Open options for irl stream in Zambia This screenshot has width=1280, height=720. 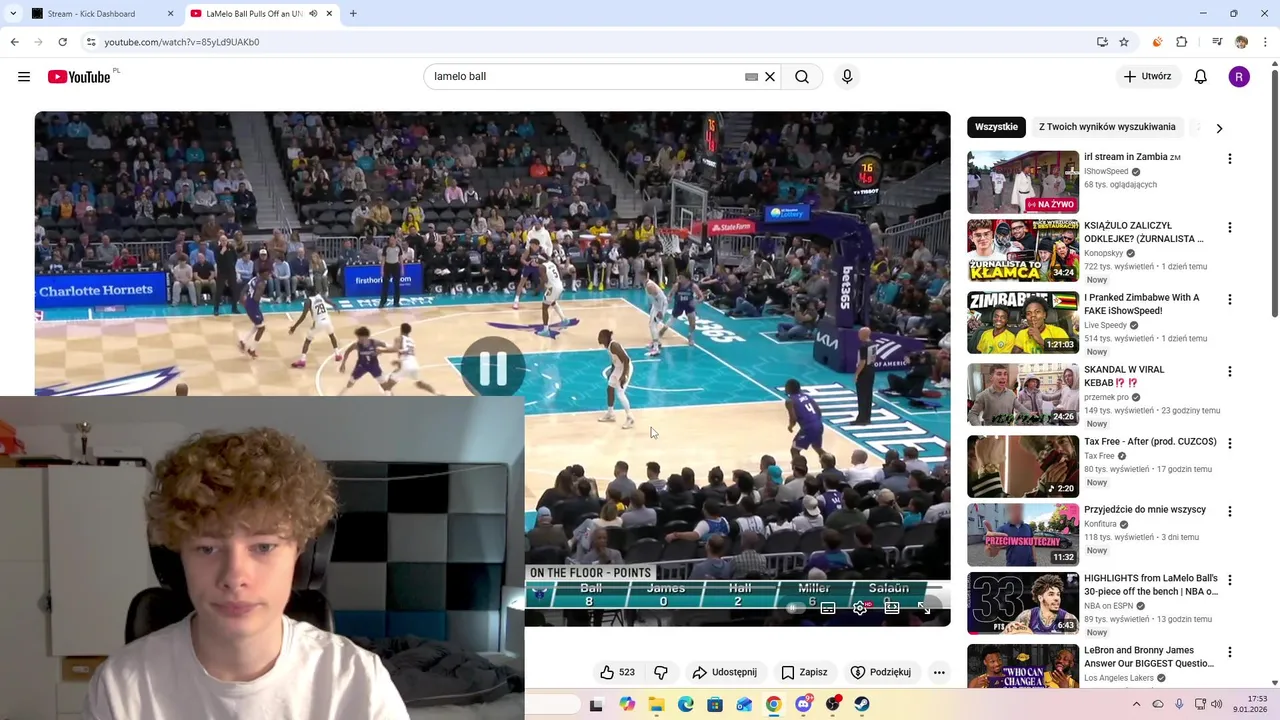coord(1229,159)
